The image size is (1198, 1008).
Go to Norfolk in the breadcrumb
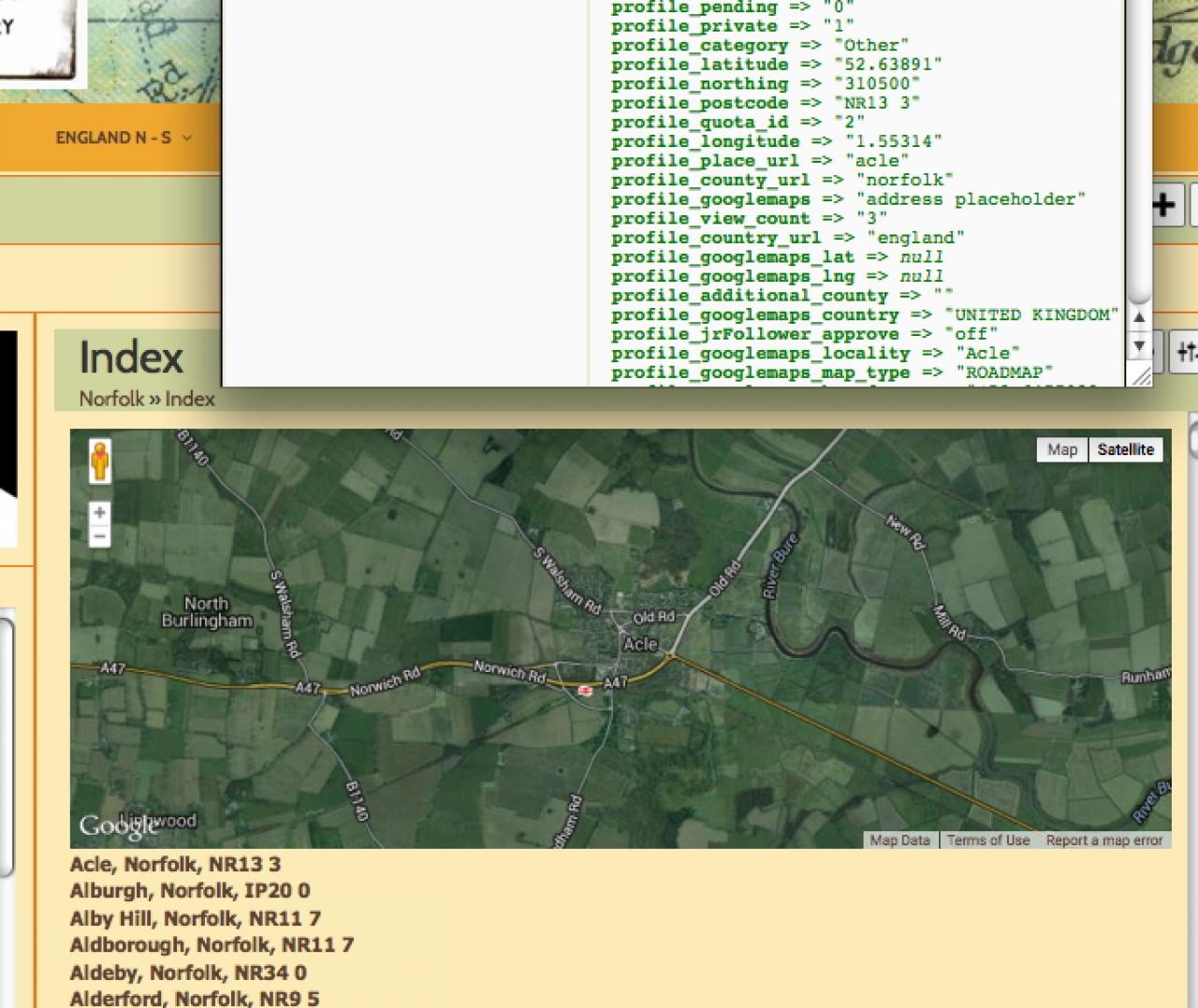(x=111, y=399)
